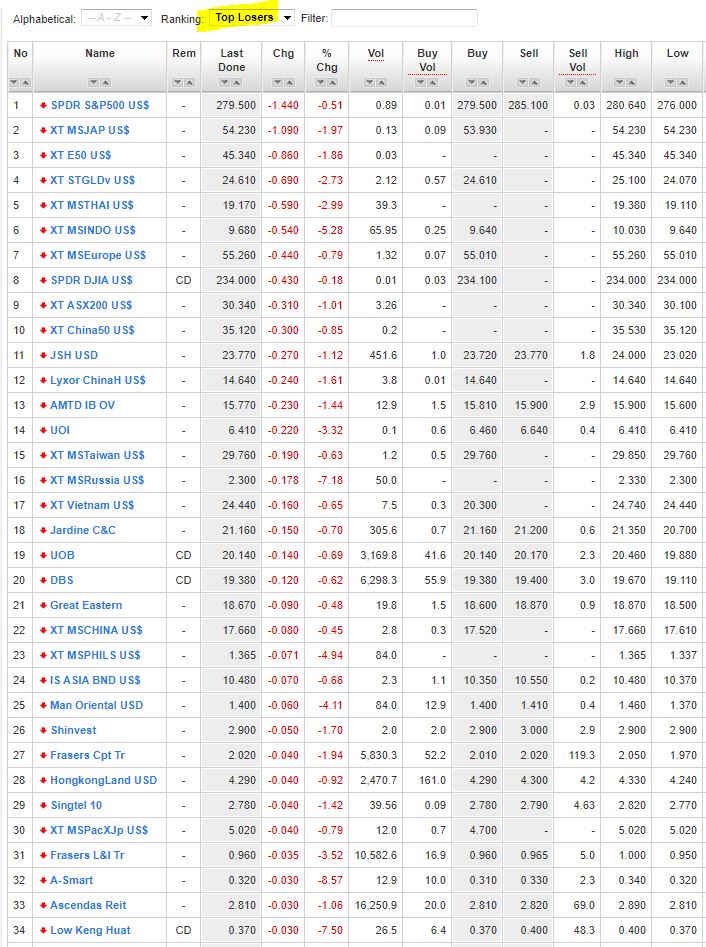Screen dimensions: 706x947
Task: Select DBS volume value 6,298.3
Action: (379, 580)
